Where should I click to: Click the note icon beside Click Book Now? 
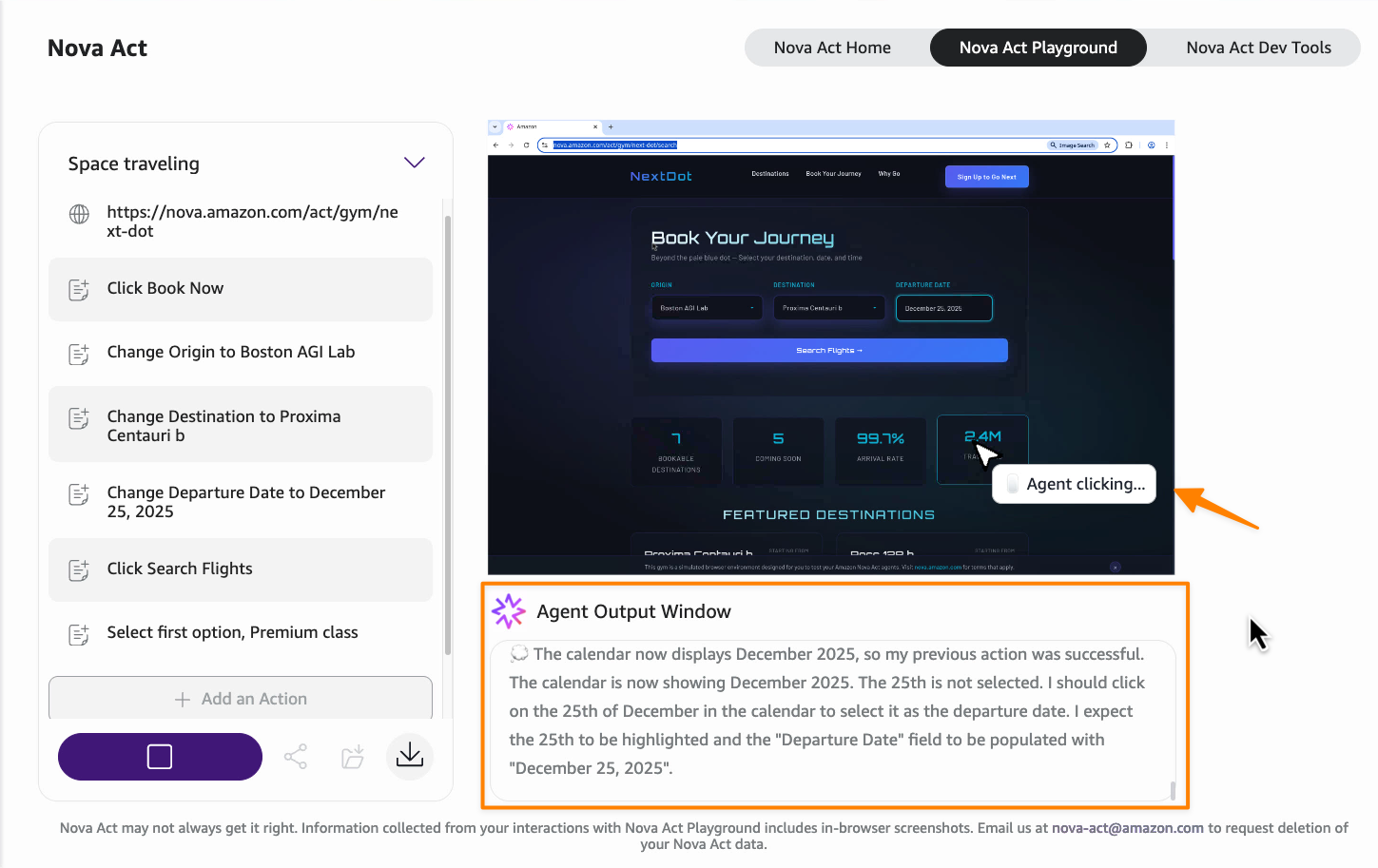pos(79,290)
